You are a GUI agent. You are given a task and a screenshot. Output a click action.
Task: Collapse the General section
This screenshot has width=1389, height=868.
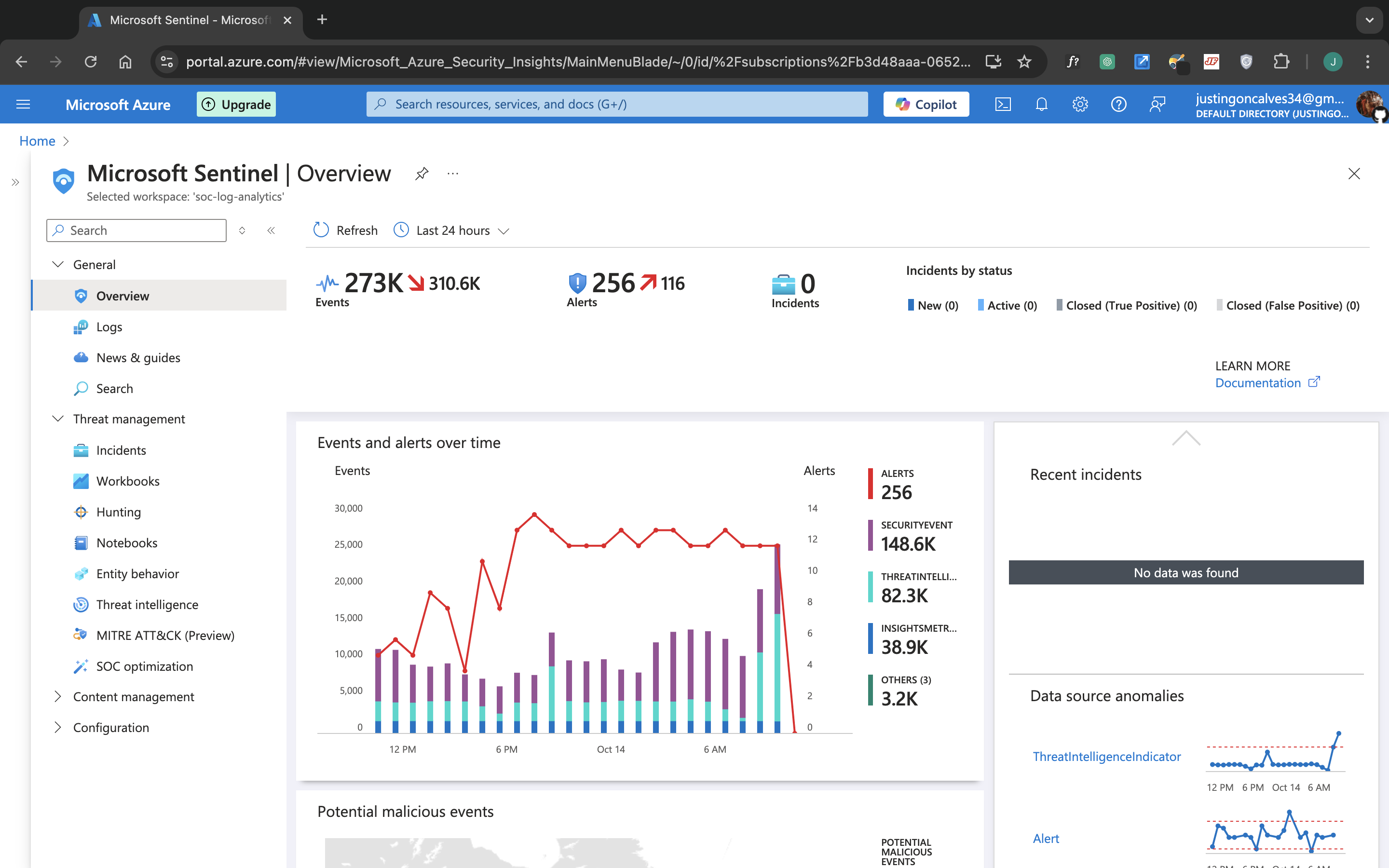58,264
